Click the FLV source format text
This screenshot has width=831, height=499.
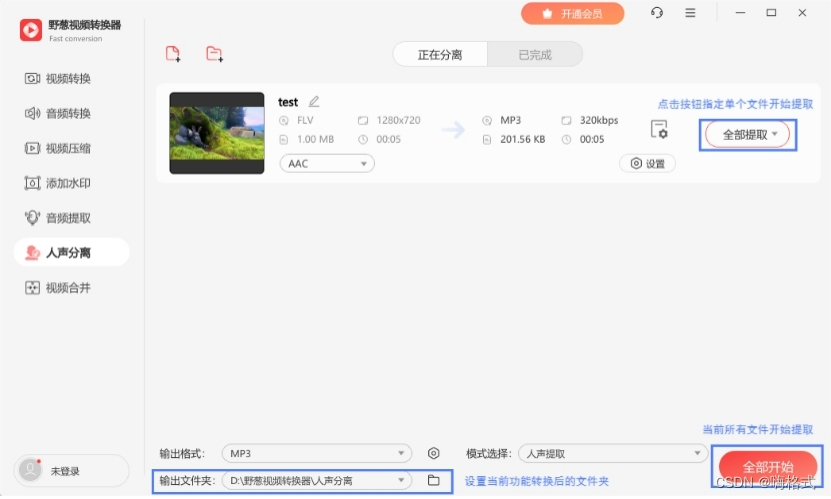pos(305,120)
